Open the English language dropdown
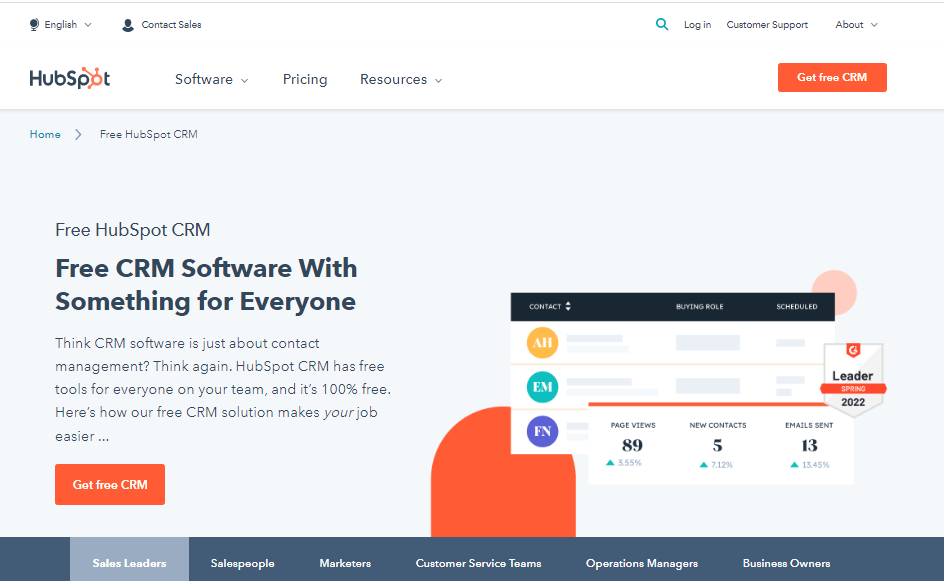Viewport: 944px width, 581px height. click(x=61, y=25)
